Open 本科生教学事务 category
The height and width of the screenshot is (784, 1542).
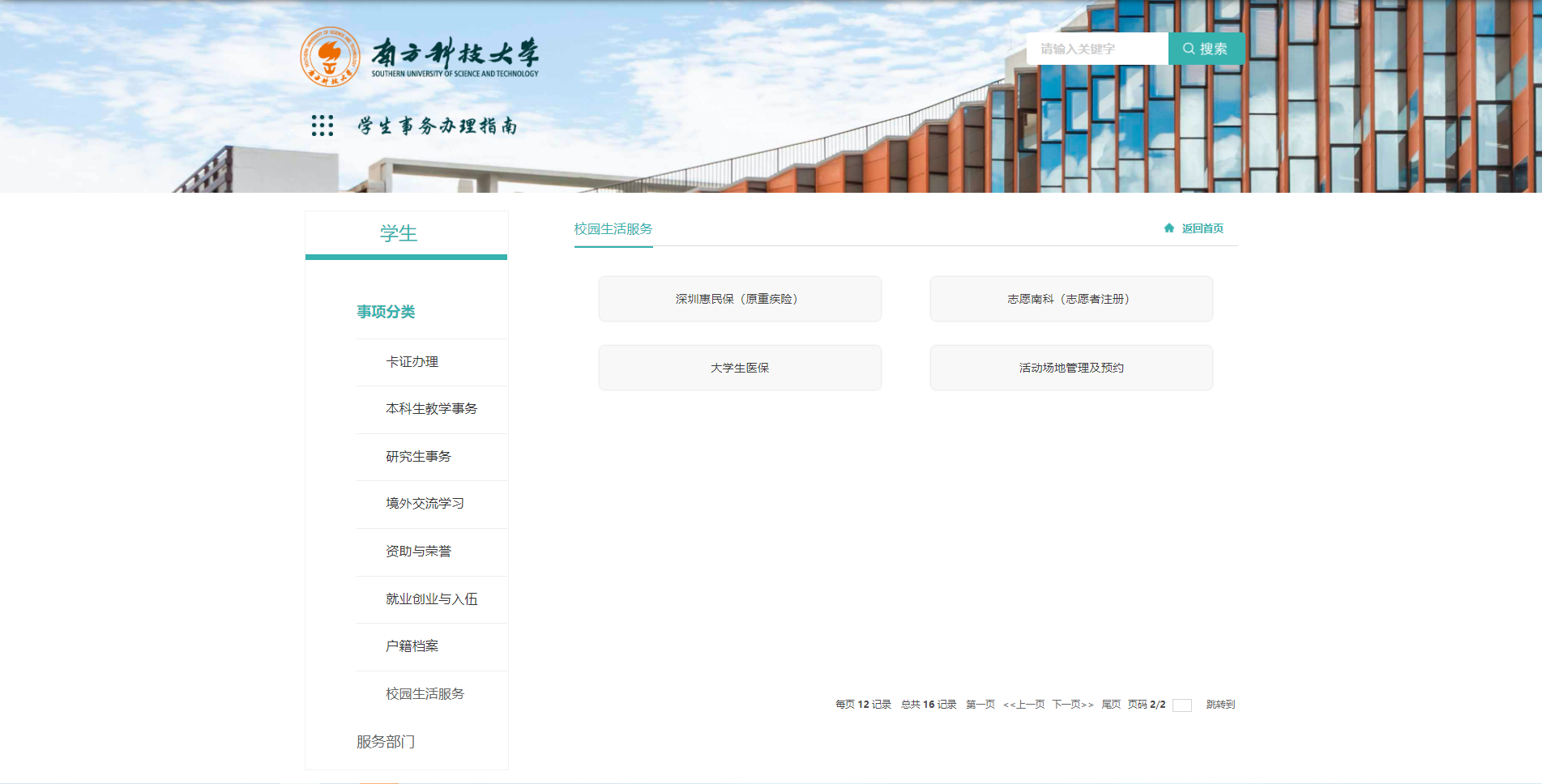[431, 409]
